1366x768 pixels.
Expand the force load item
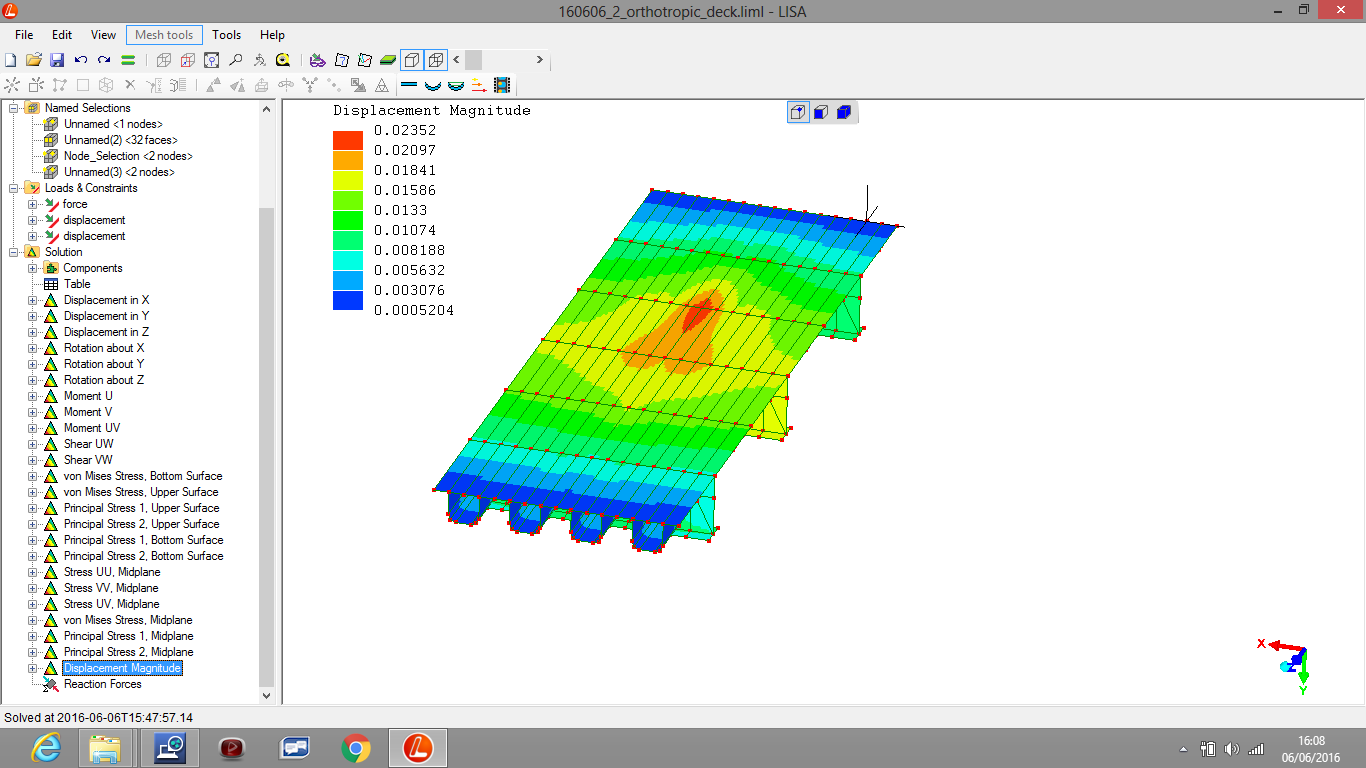[x=32, y=204]
